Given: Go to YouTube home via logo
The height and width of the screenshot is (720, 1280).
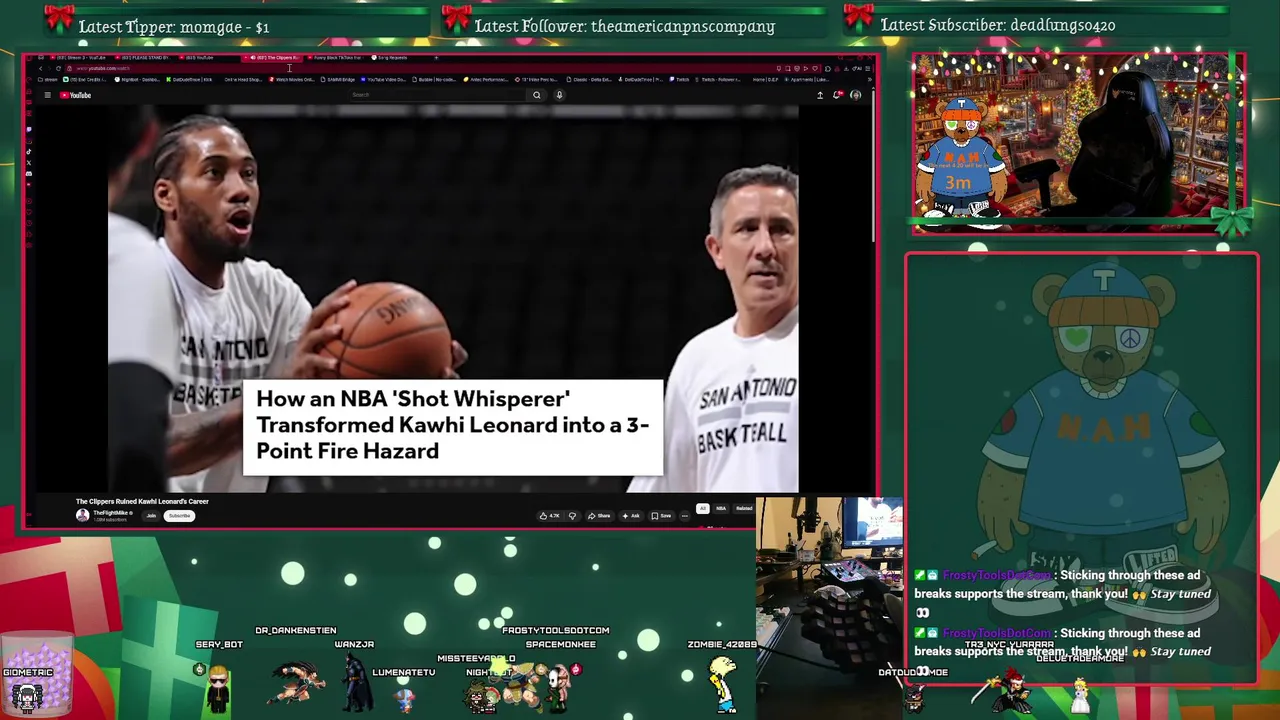Looking at the screenshot, I should point(75,95).
